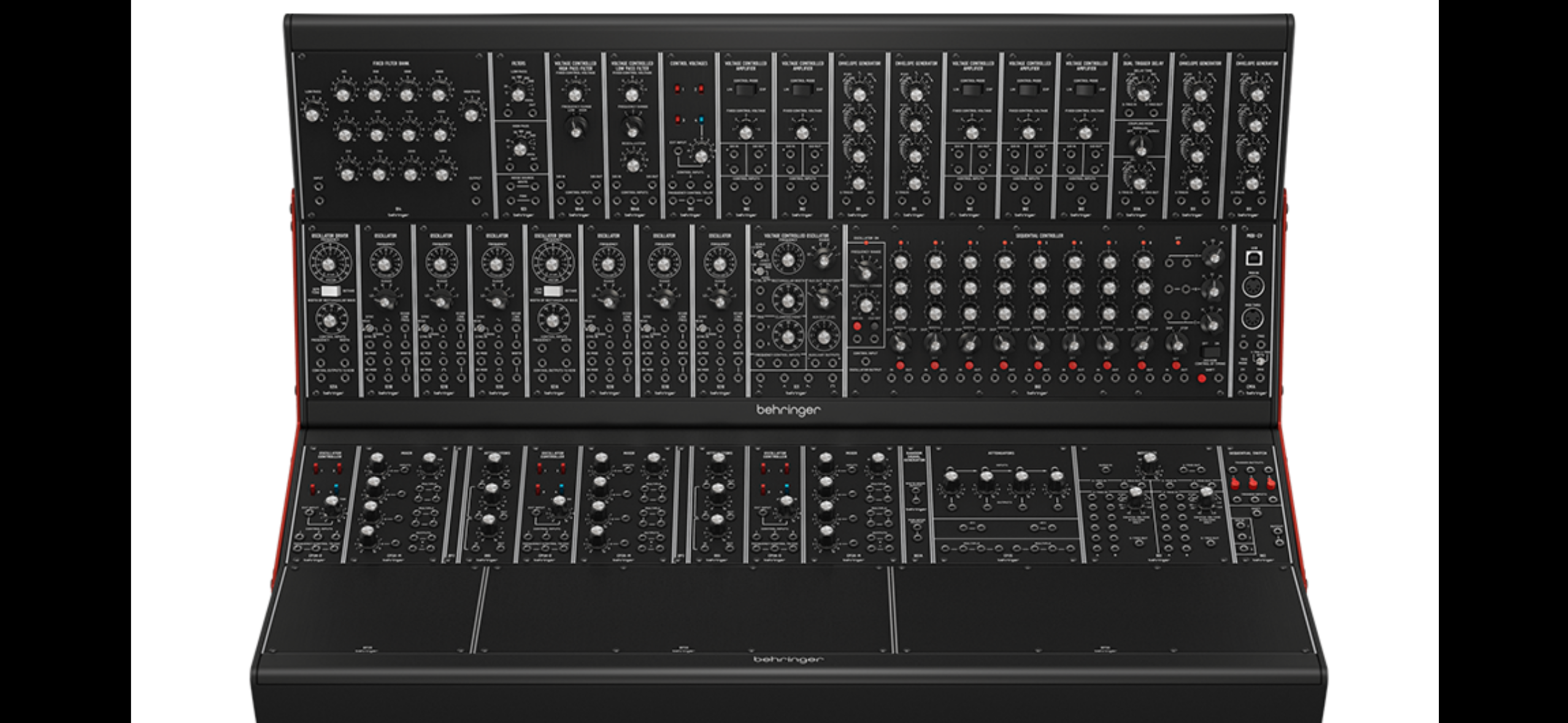Toggle the LIN/EXP switch on a Voltage Controlled Amplifier
Viewport: 1568px width, 723px height.
click(745, 90)
